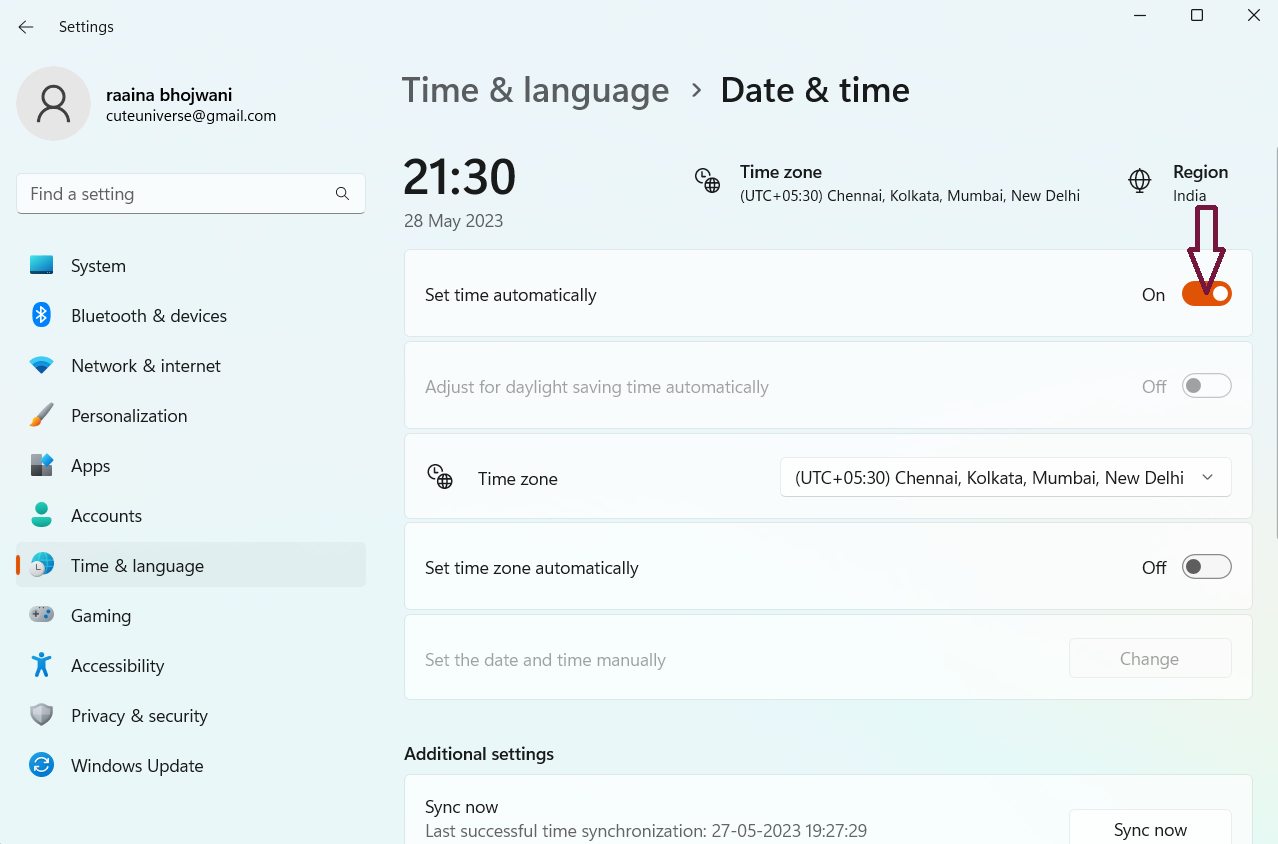Click the Gaming controller icon
This screenshot has width=1278, height=844.
(41, 616)
